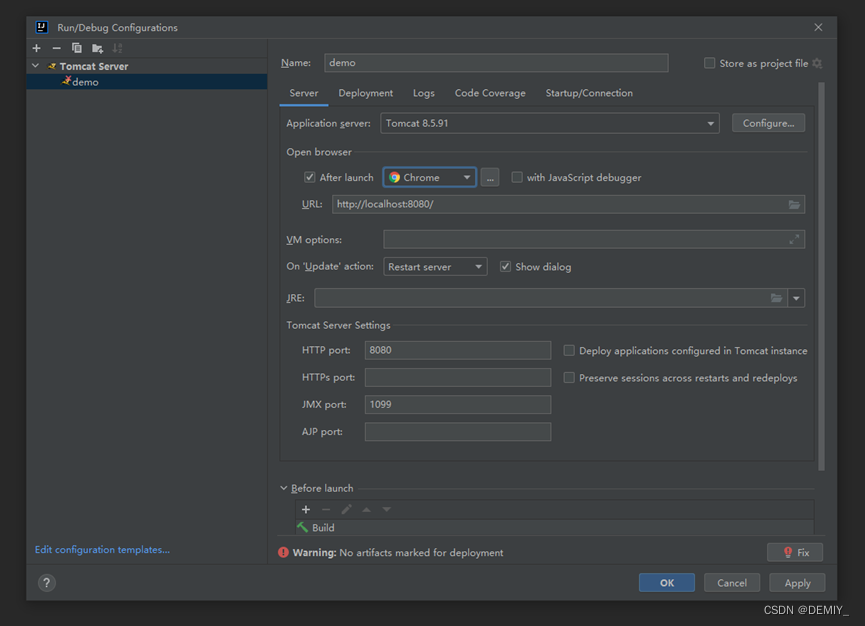Image resolution: width=865 pixels, height=626 pixels.
Task: Click the gear icon beside Store as project file
Action: point(817,63)
